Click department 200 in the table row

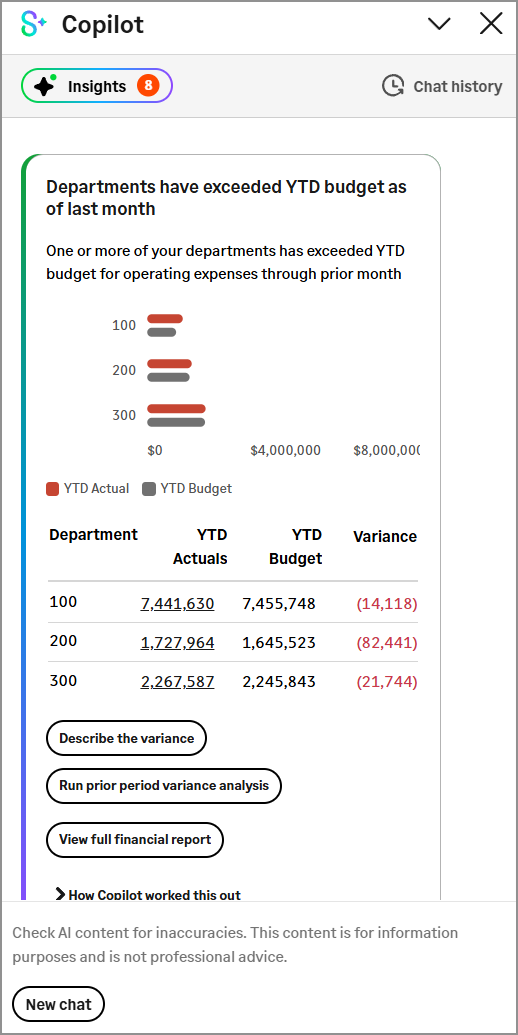click(63, 641)
